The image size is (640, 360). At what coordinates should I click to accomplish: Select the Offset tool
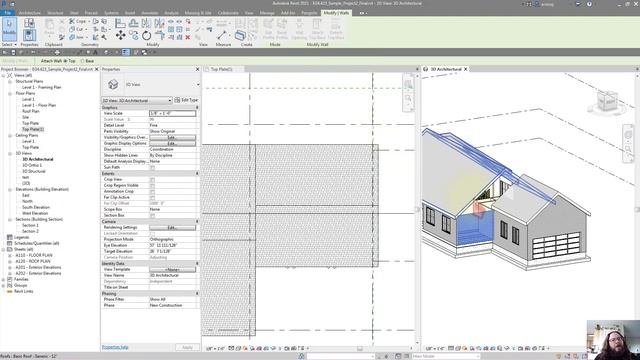(133, 23)
